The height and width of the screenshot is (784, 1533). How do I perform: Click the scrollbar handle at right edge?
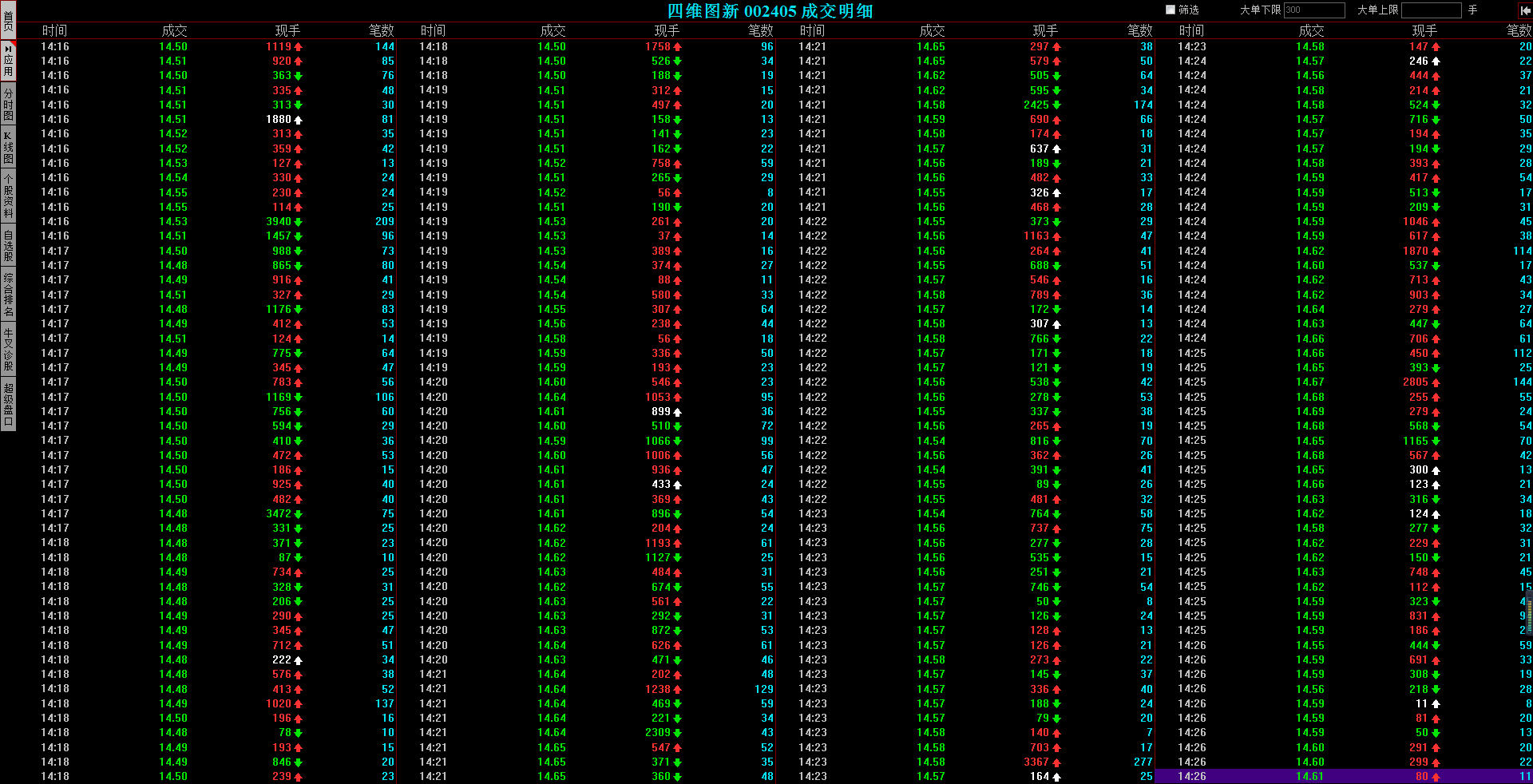(x=1529, y=613)
